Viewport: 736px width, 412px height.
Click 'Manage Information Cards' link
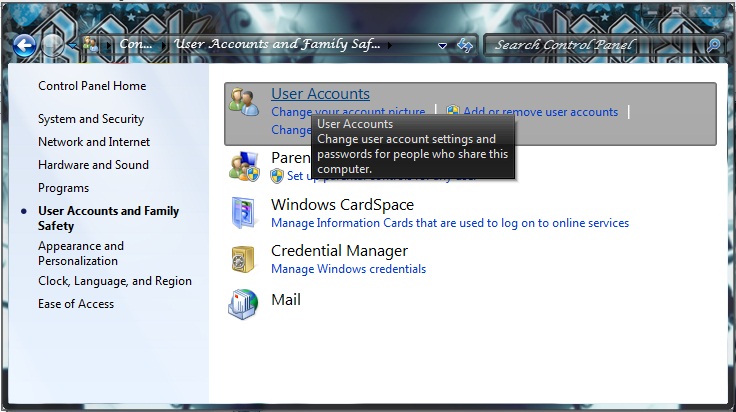[450, 223]
